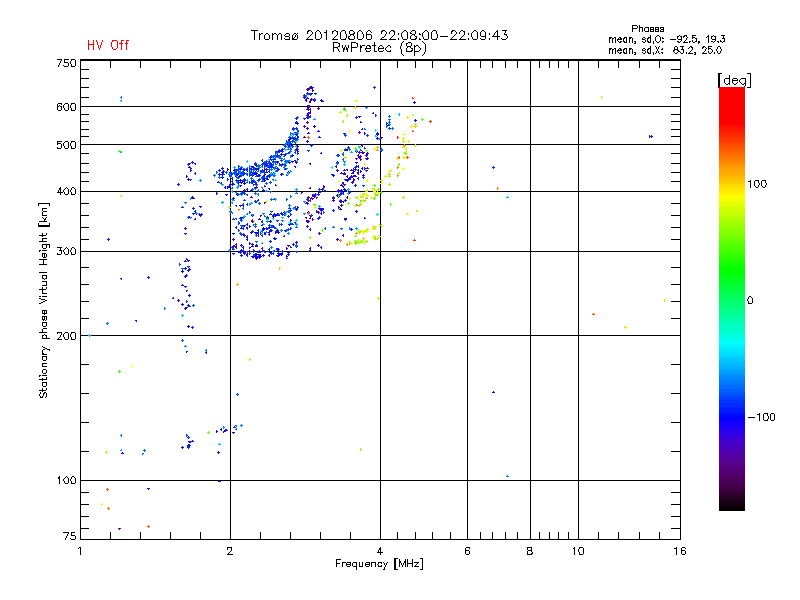Click the red 'HV Off' status label
Viewport: 800px width, 600px height.
click(x=108, y=45)
